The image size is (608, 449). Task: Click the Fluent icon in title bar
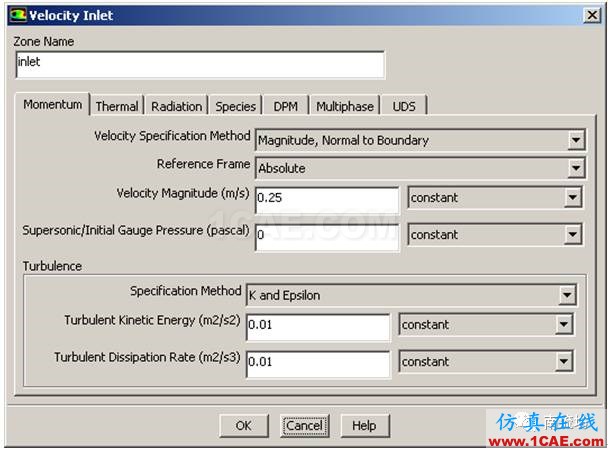pos(18,15)
